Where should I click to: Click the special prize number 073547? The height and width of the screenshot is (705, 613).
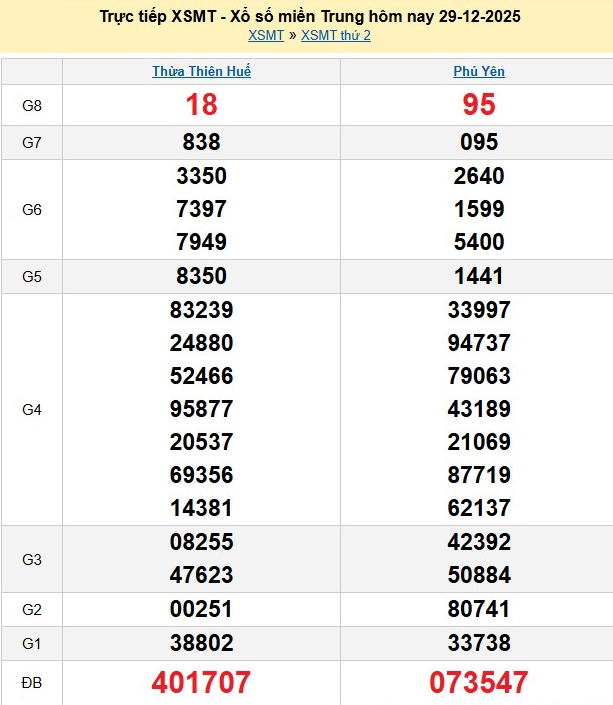(479, 683)
